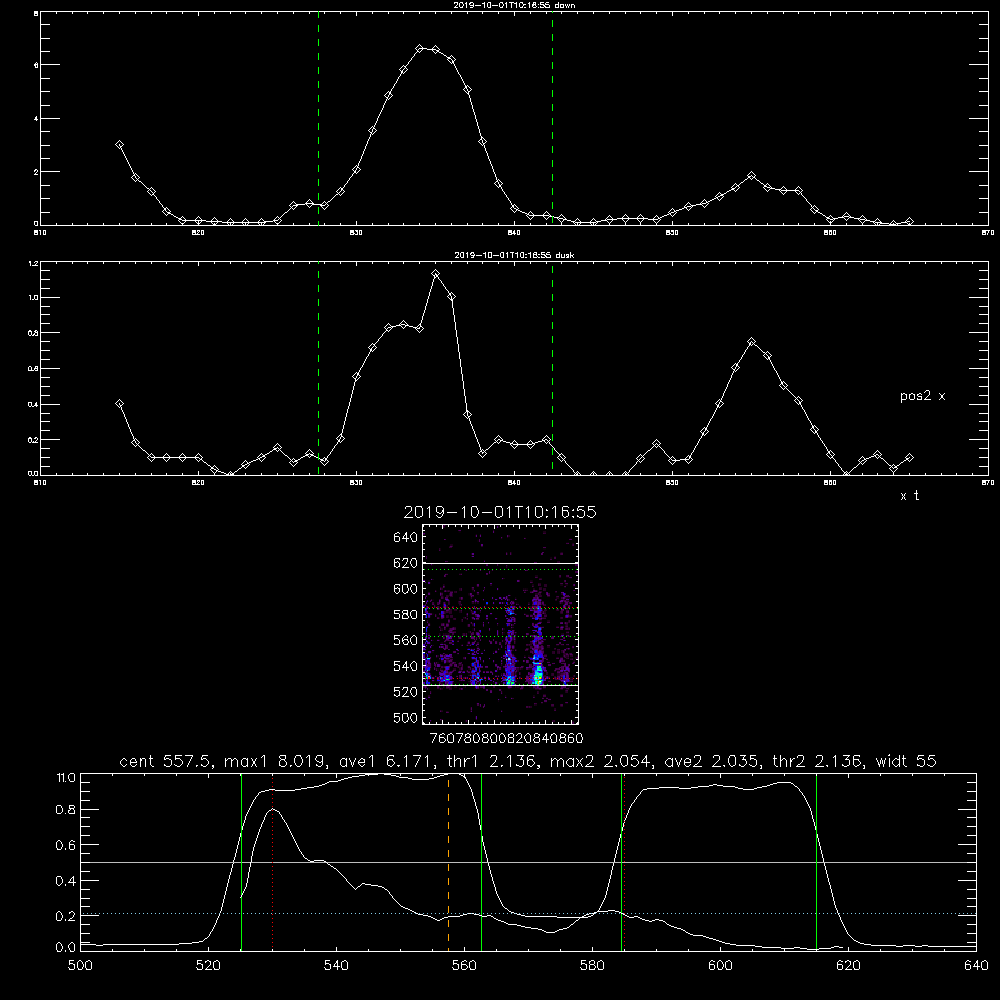This screenshot has height=1000, width=1000.
Task: Click the spectrogram title 2019-10-01T10:16:55
Action: click(500, 512)
